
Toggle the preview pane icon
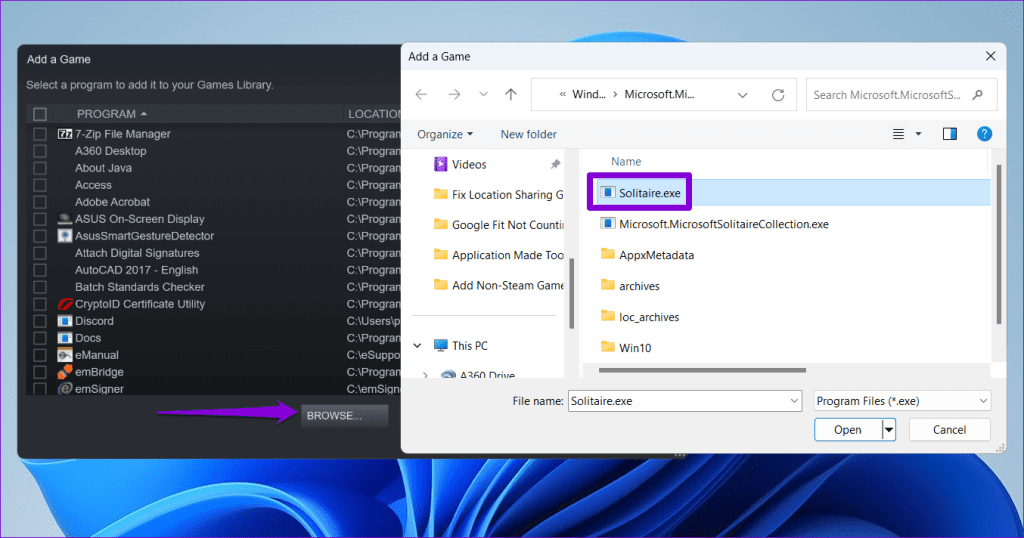[950, 134]
